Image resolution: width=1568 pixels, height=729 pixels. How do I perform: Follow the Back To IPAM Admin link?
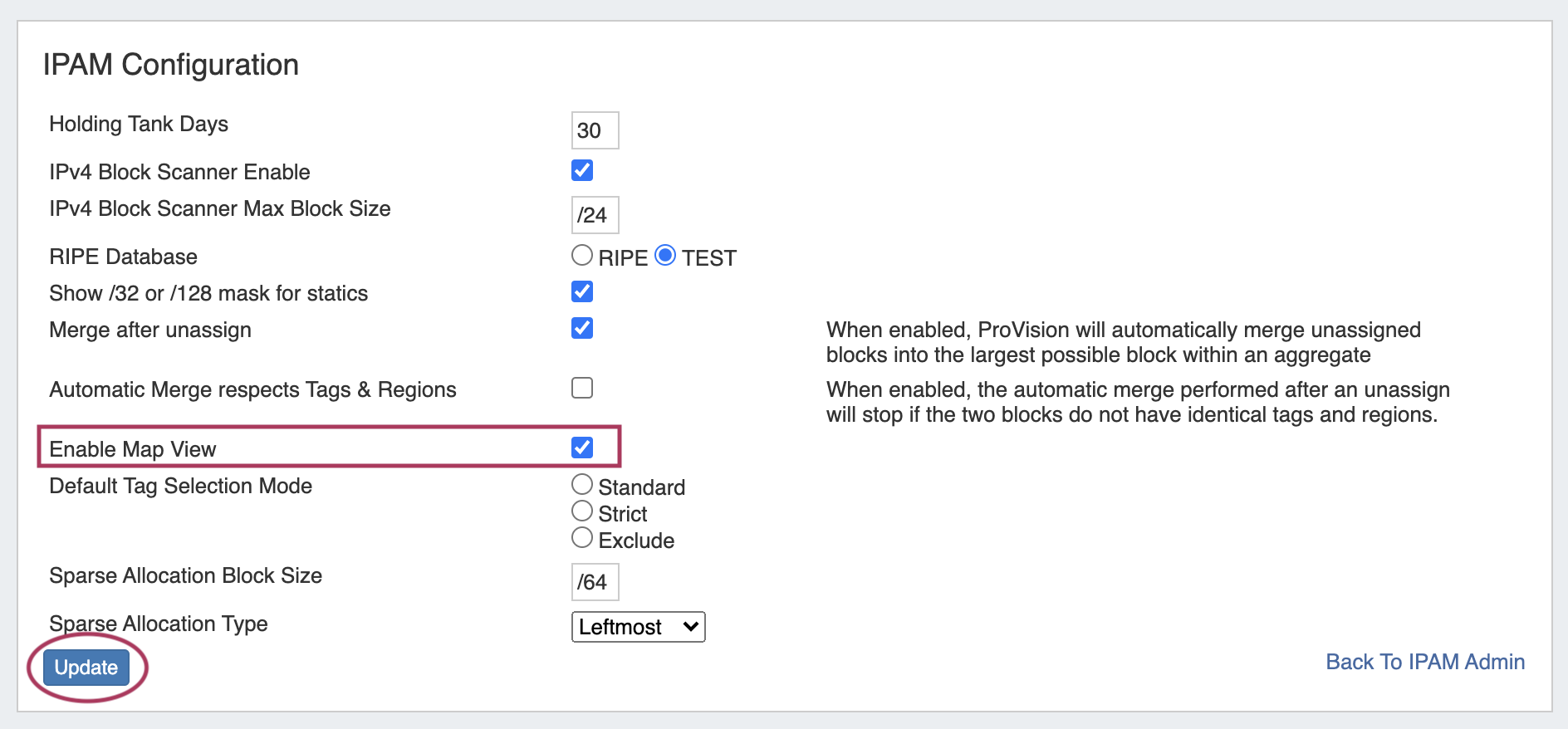[x=1424, y=662]
